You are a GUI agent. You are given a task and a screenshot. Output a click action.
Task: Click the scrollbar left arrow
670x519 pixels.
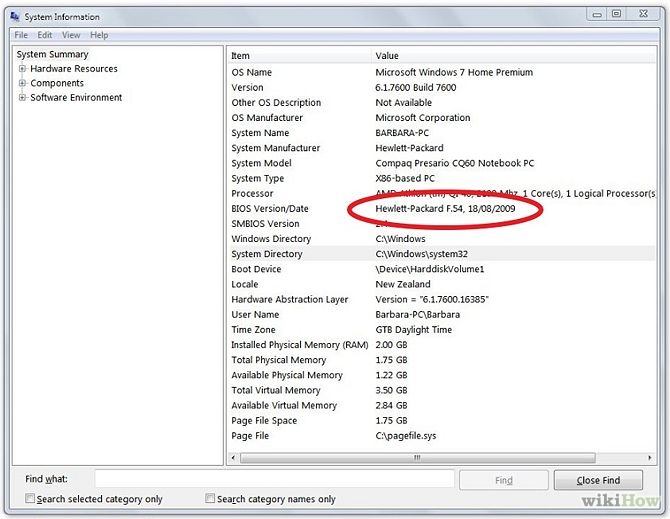[233, 457]
